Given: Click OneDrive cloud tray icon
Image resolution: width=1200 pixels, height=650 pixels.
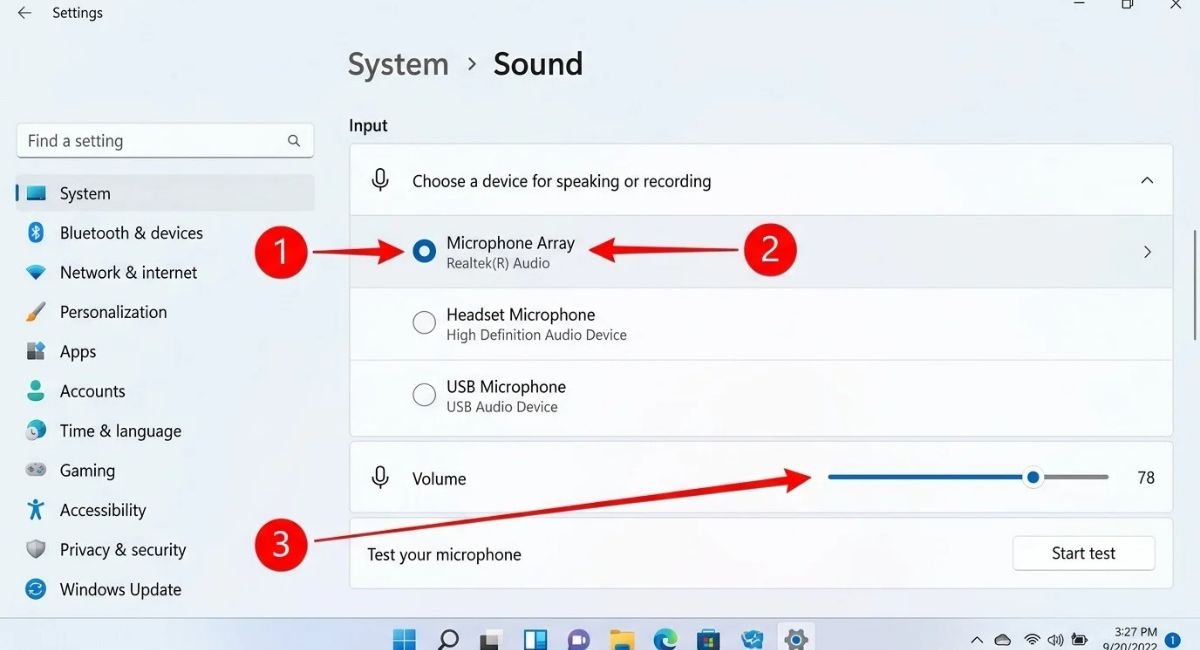Looking at the screenshot, I should pos(1003,639).
